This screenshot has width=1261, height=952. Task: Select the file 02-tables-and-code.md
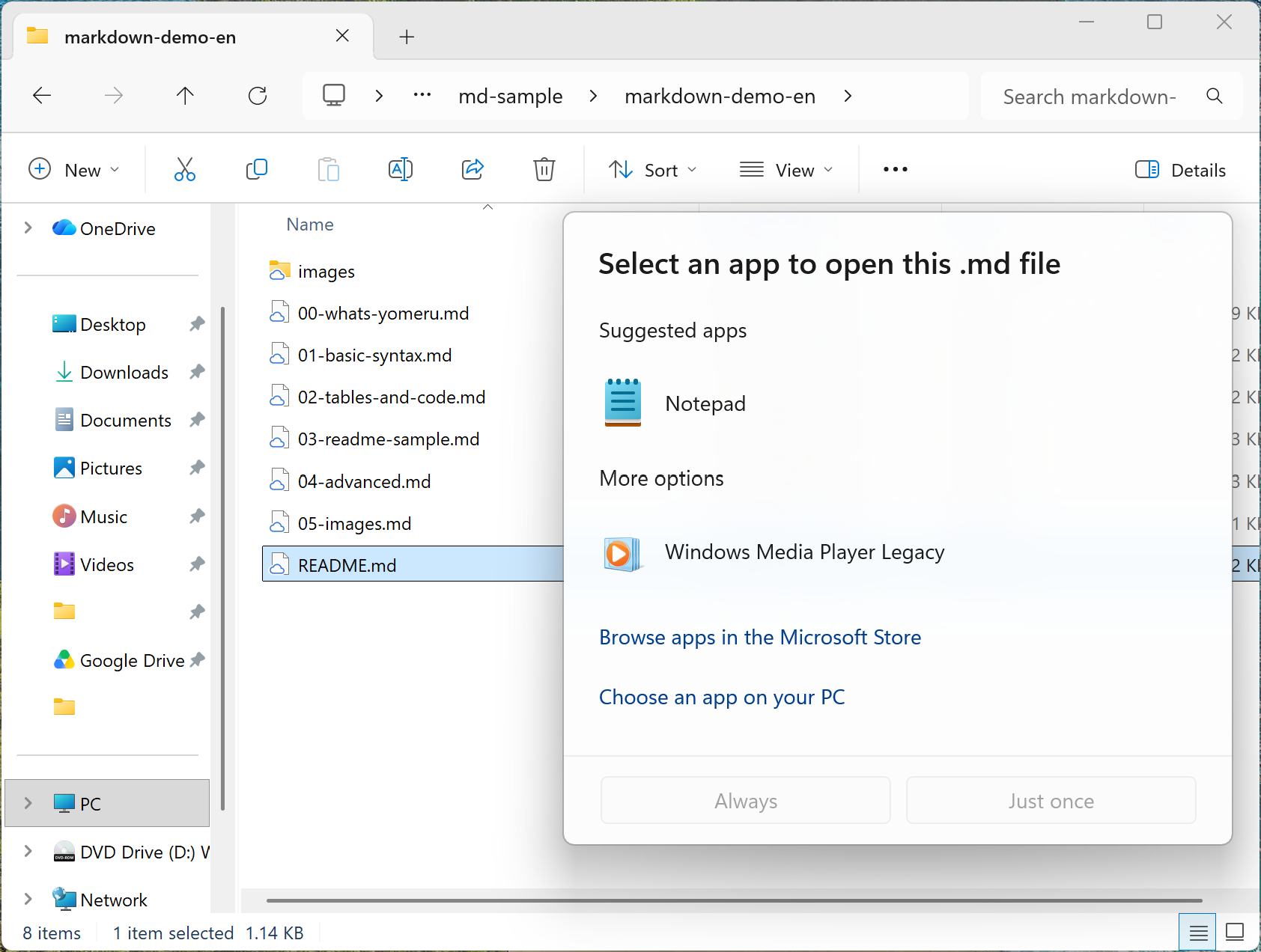coord(392,397)
